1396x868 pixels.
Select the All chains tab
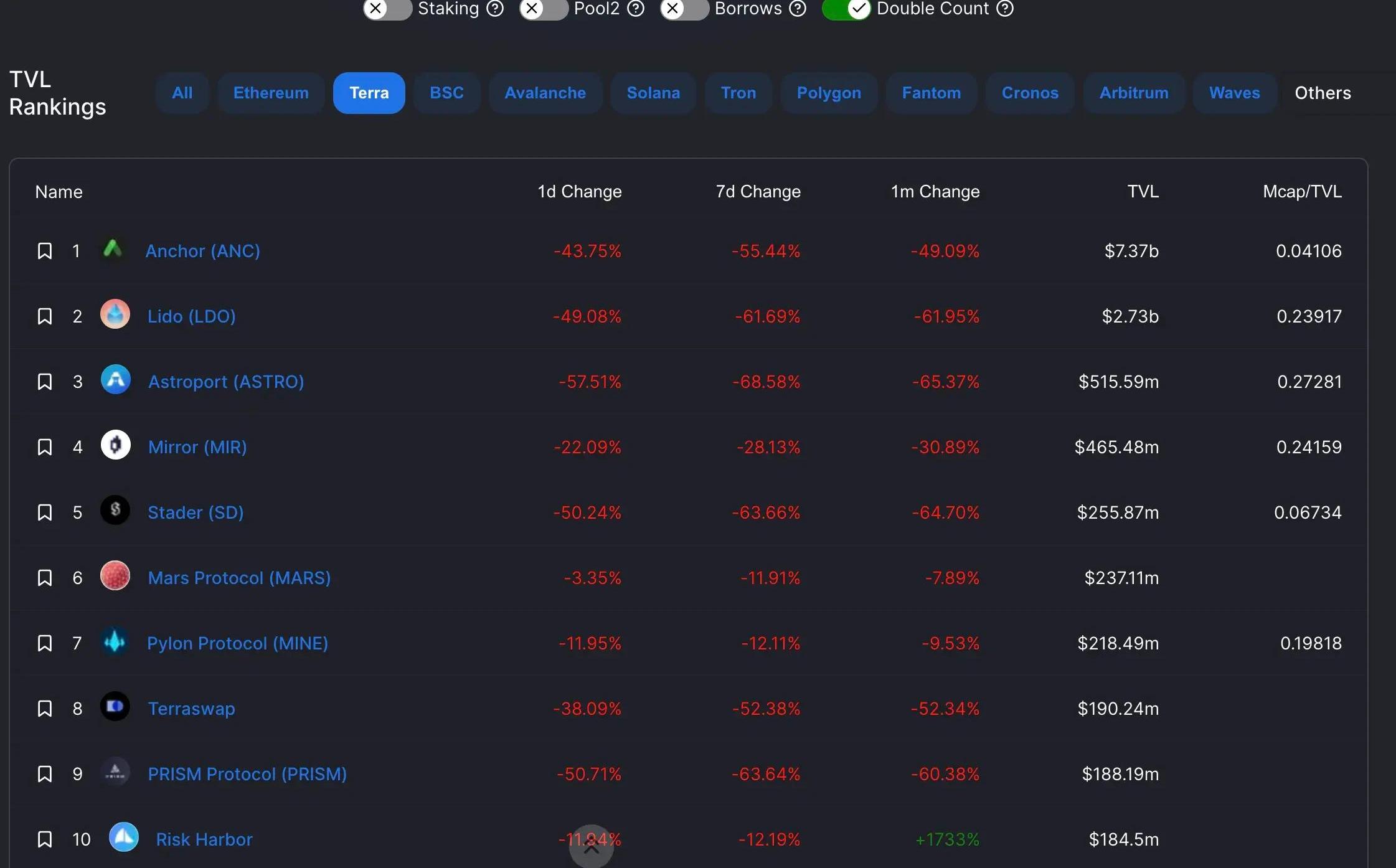[182, 93]
